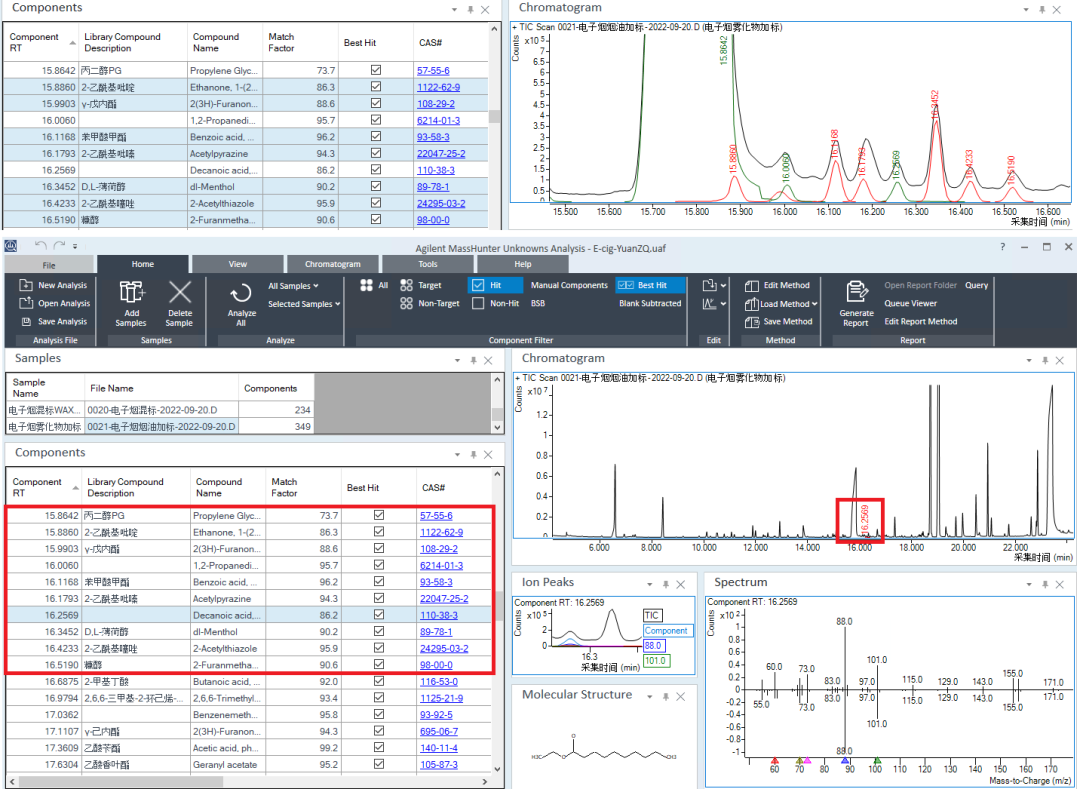Click the Components list horizontal scrollbar
This screenshot has width=1080, height=789.
[x=248, y=781]
